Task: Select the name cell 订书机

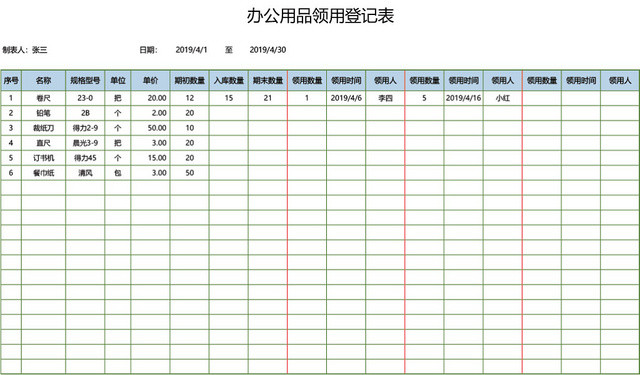Action: point(43,158)
